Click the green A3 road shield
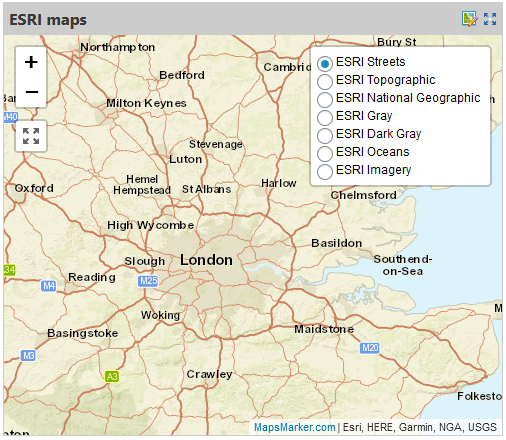 (112, 377)
